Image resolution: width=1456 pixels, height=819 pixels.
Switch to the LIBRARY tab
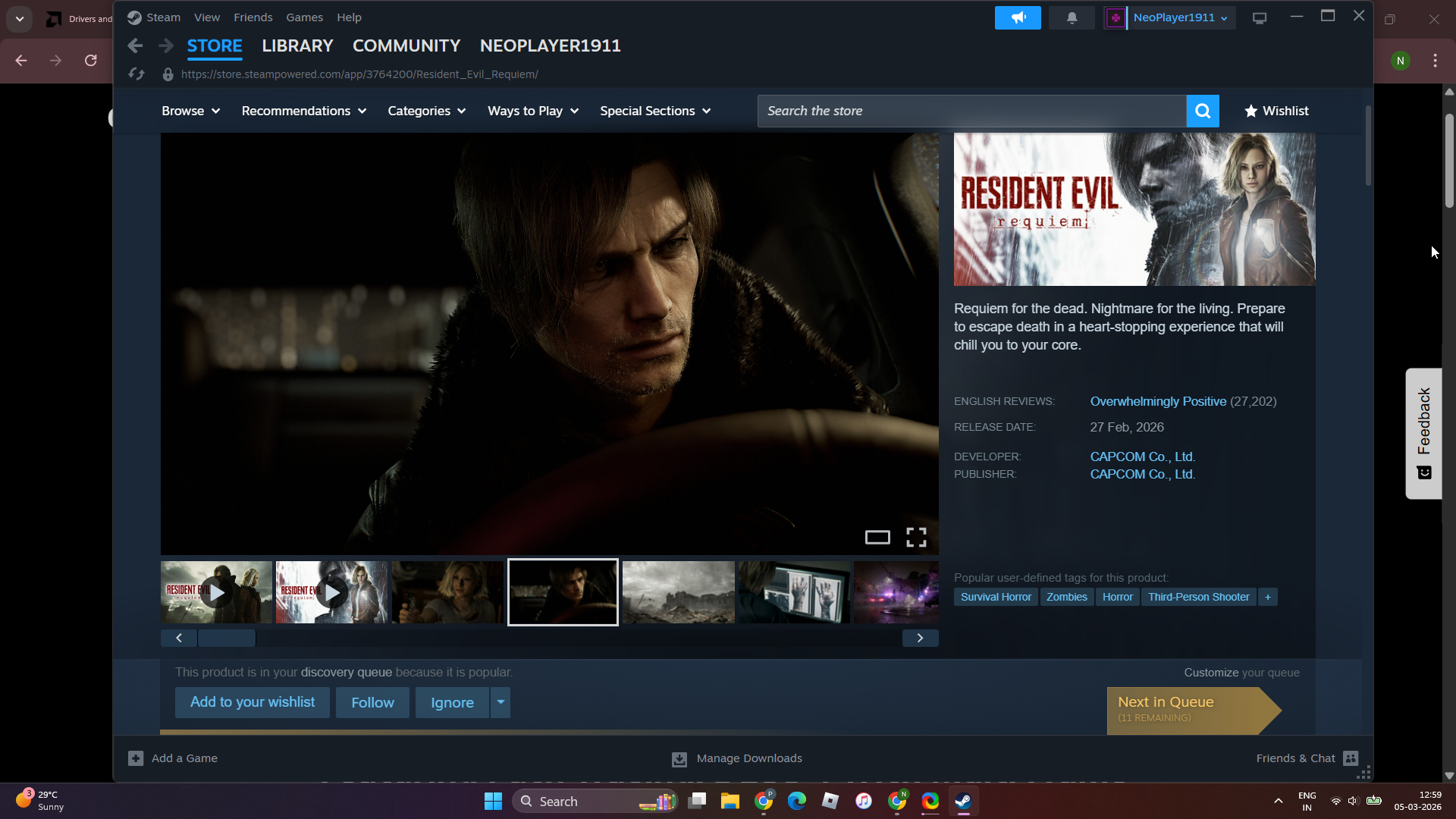pos(297,45)
